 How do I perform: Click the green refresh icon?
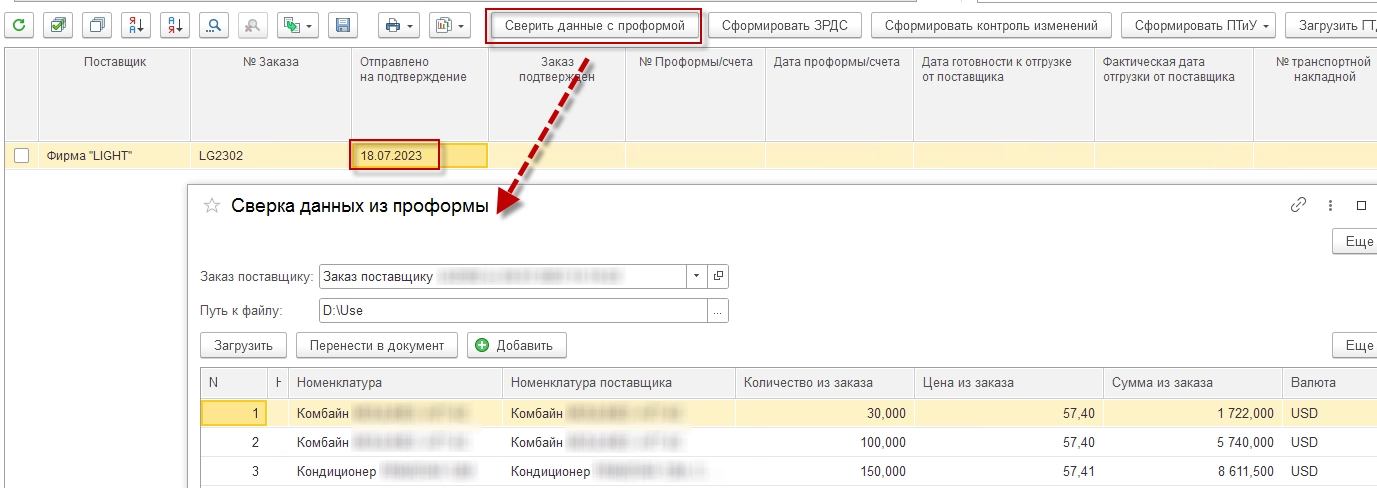coord(20,24)
